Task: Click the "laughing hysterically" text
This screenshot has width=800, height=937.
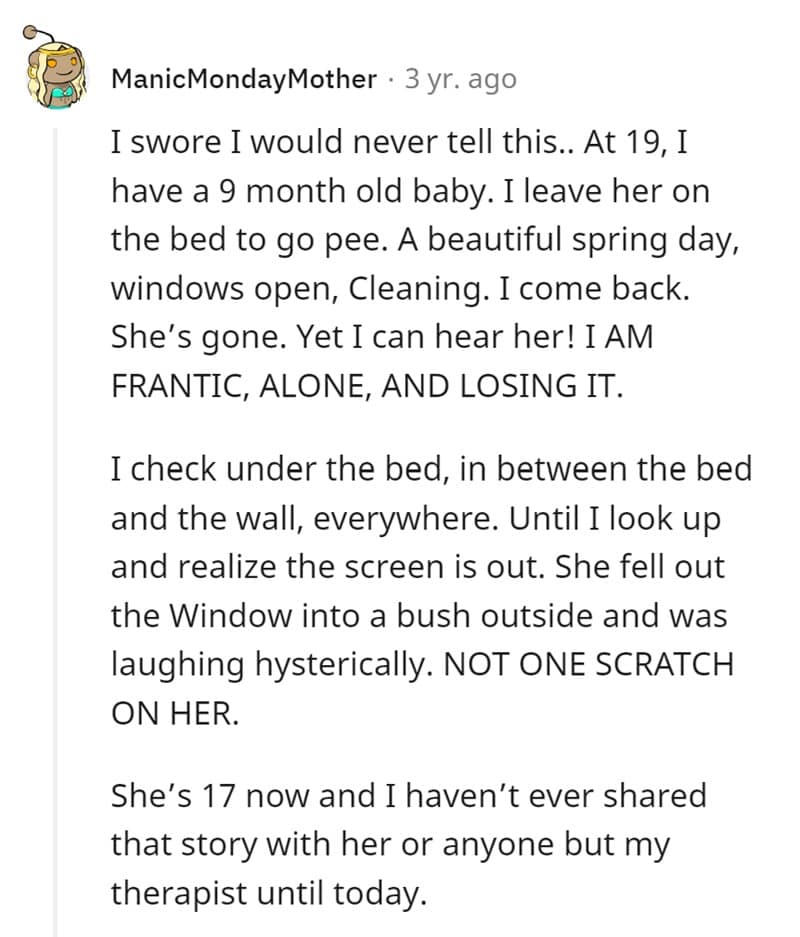Action: [267, 664]
